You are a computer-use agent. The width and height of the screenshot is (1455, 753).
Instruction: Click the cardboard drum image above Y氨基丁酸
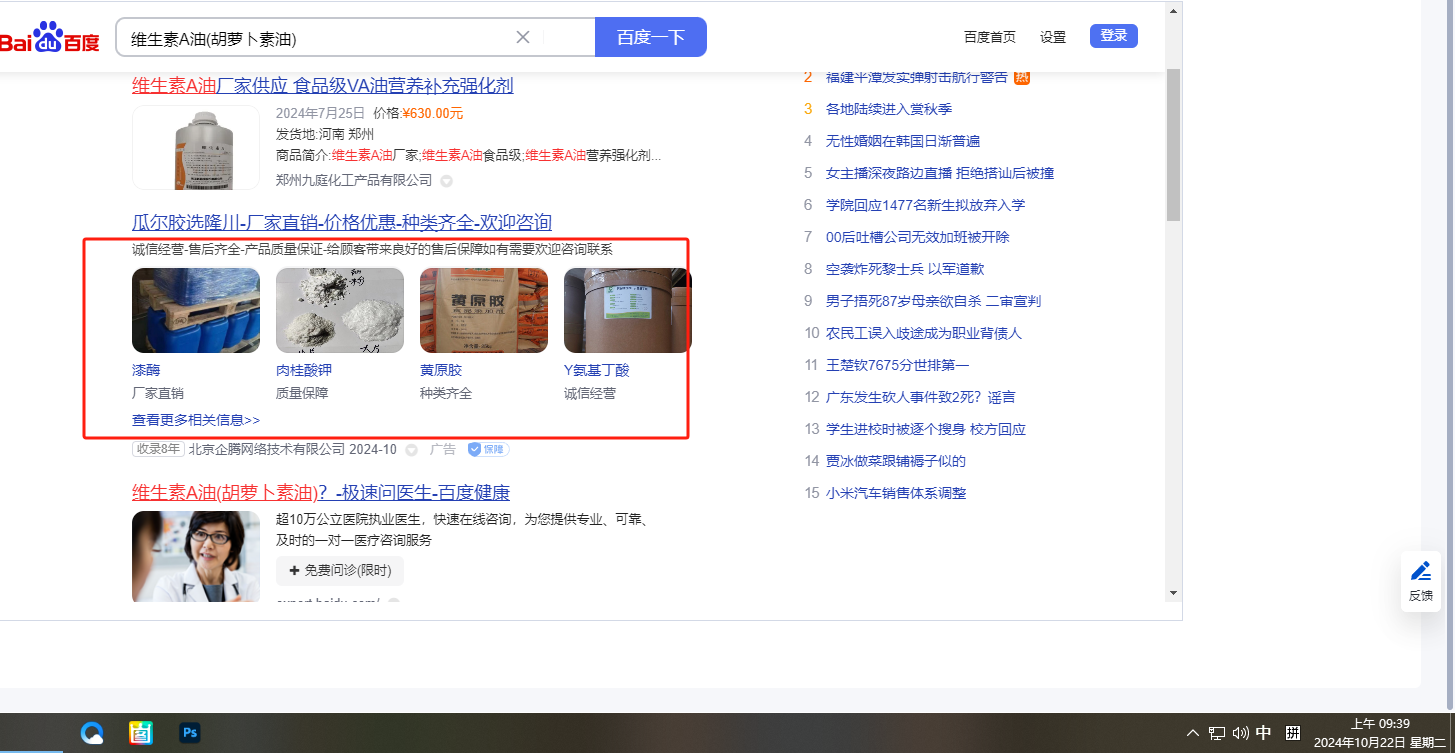[627, 310]
